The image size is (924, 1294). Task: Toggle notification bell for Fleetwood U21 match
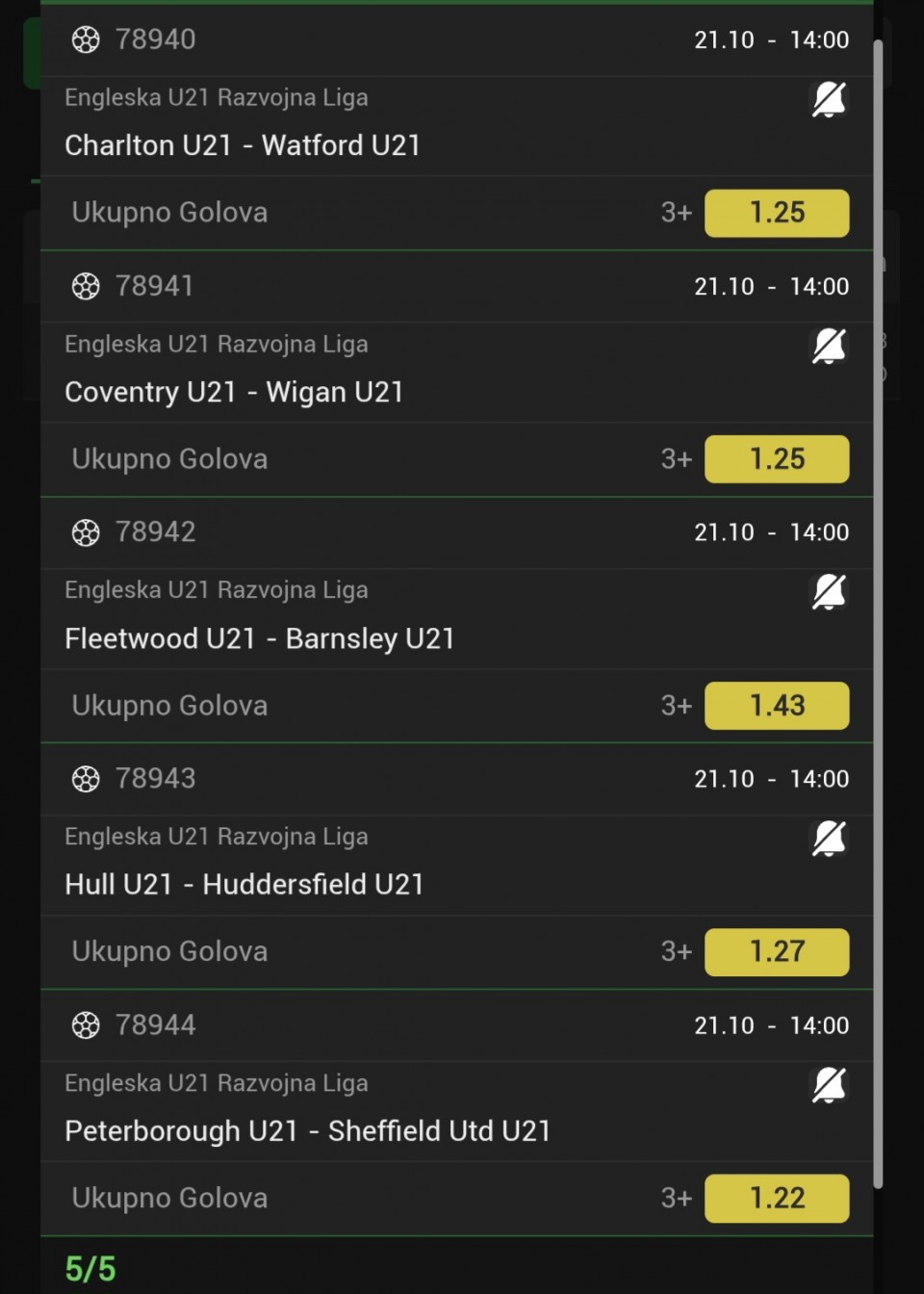[x=829, y=592]
